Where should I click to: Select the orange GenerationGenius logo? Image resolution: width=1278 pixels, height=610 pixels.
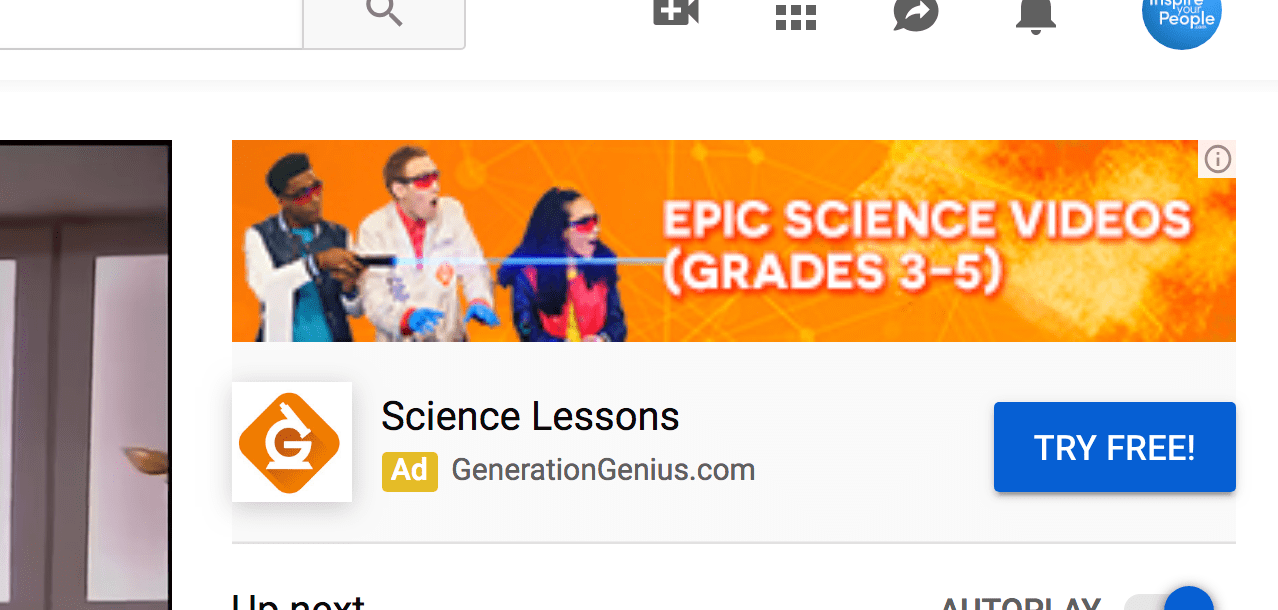291,441
